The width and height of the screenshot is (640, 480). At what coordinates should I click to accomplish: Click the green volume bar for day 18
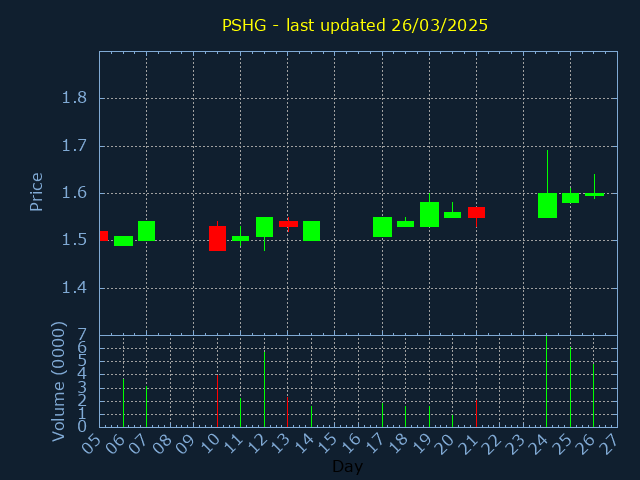pyautogui.click(x=405, y=416)
